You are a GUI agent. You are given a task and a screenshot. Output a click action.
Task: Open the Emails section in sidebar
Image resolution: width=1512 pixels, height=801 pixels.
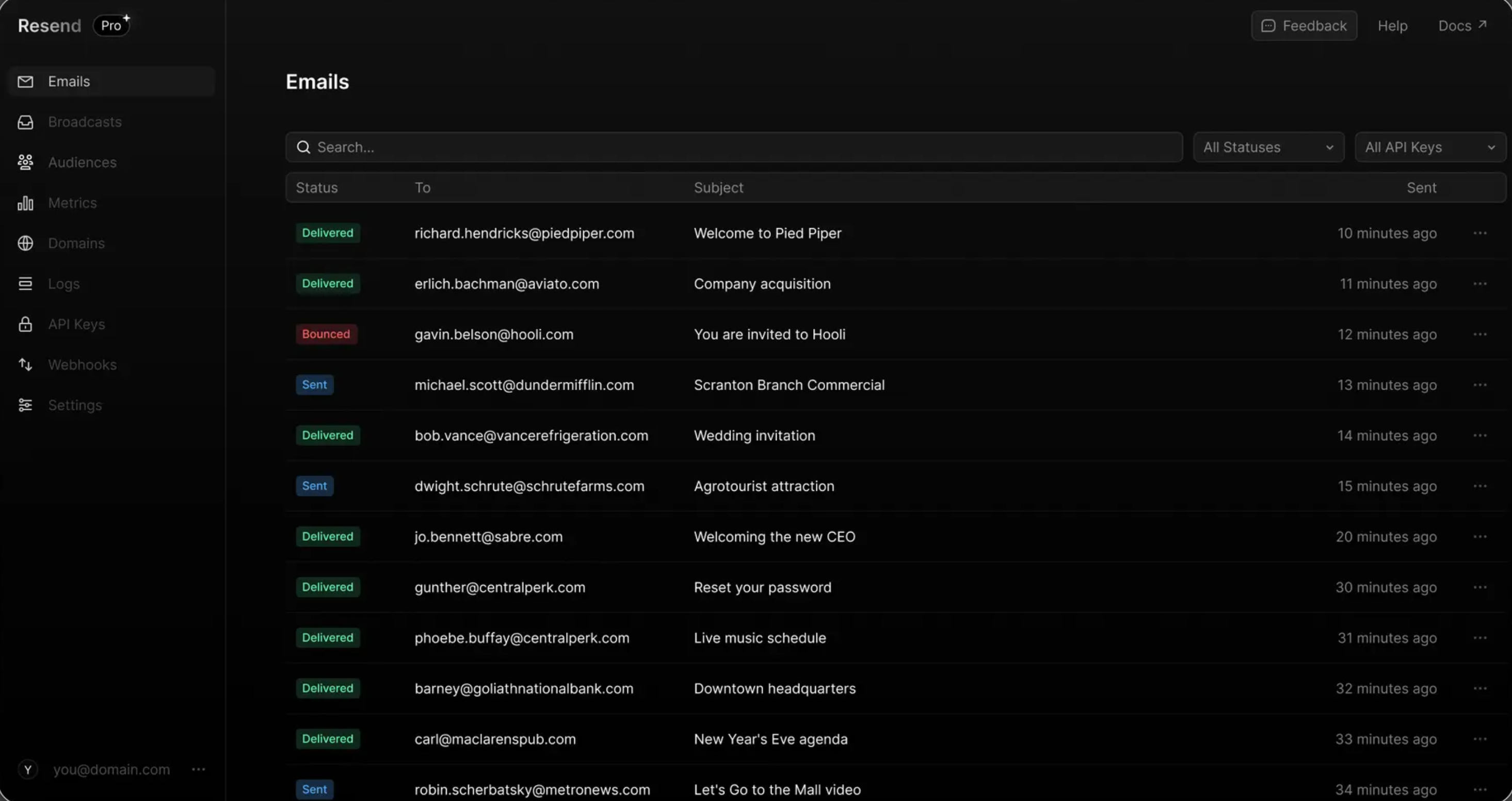tap(111, 82)
